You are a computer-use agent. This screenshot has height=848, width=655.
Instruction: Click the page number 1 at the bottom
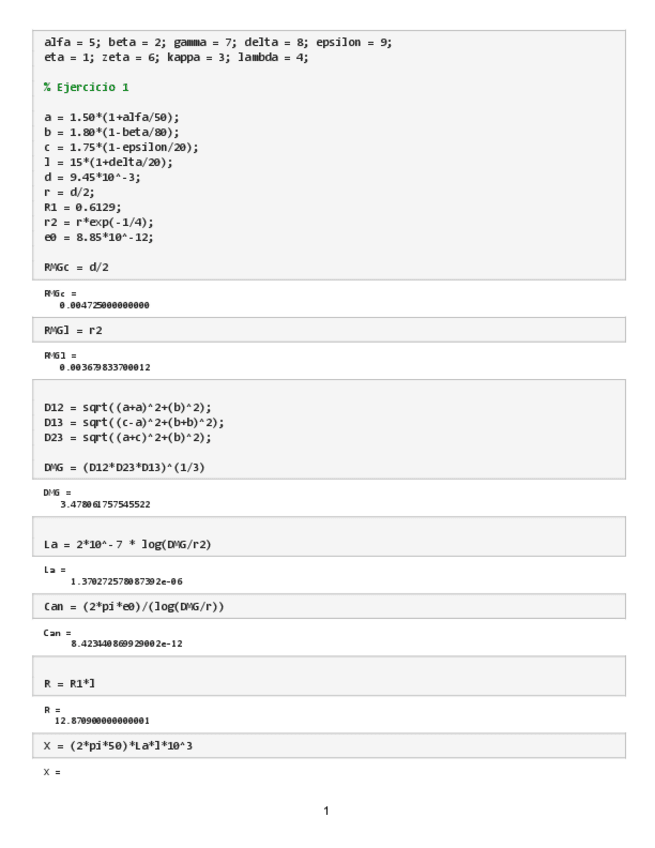(x=326, y=810)
